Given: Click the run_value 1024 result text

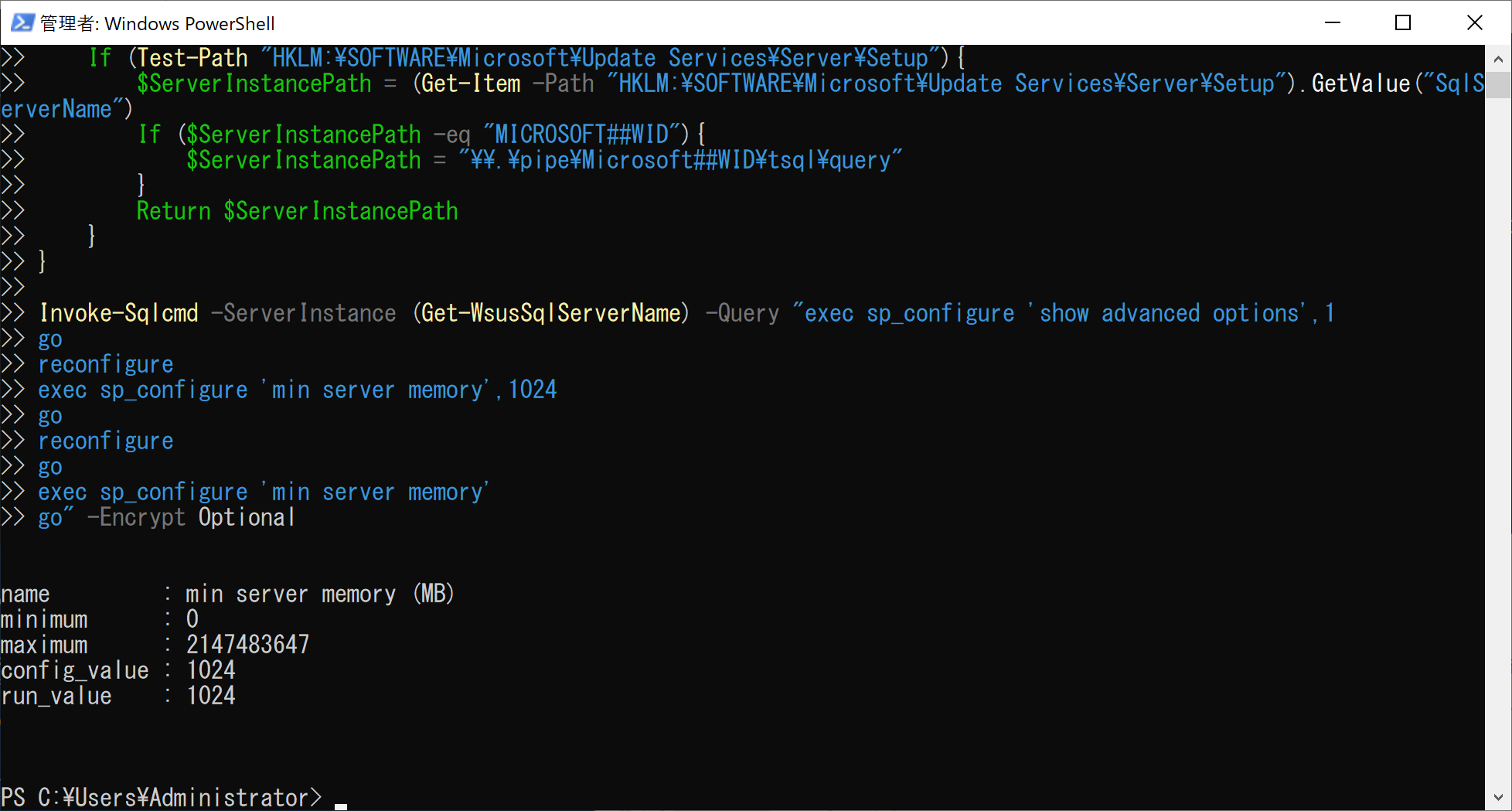Looking at the screenshot, I should [x=211, y=695].
